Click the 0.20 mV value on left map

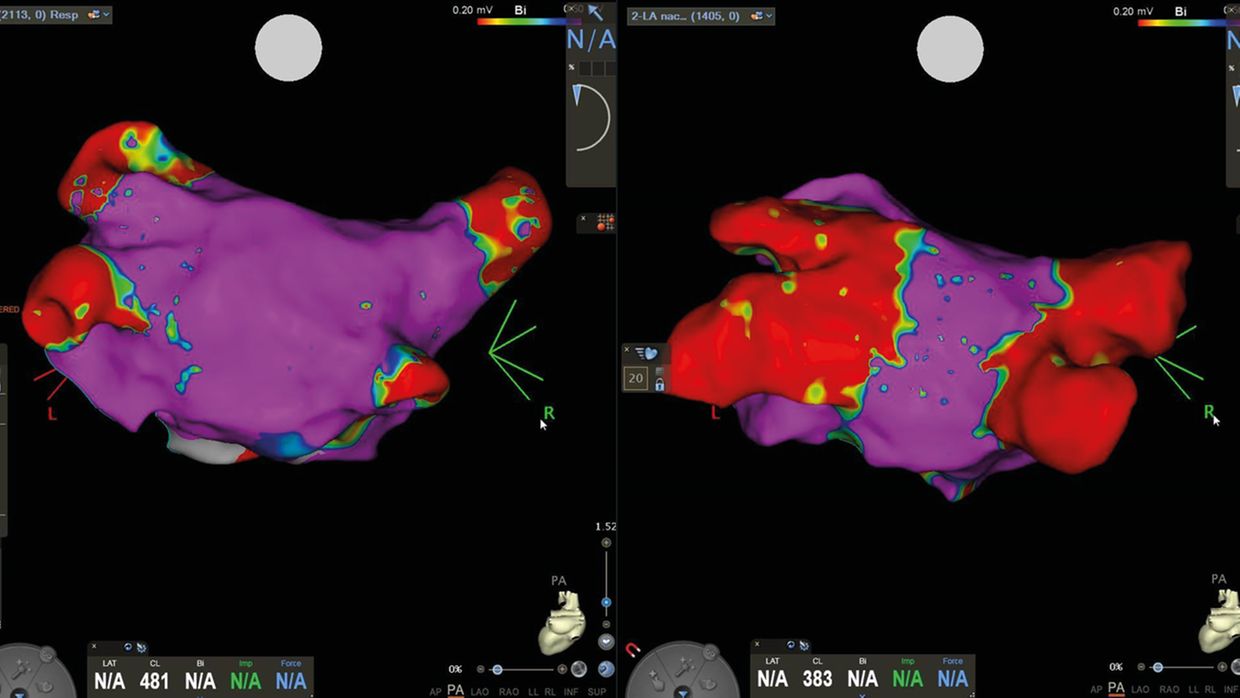pos(470,10)
